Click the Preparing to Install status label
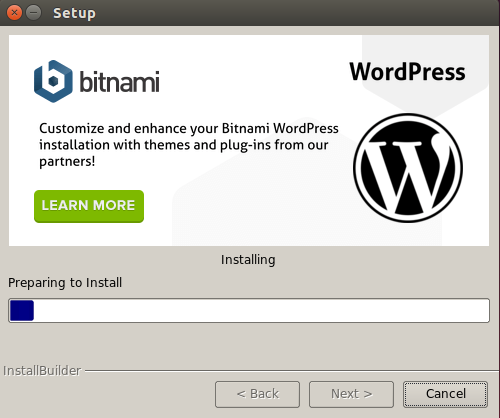This screenshot has width=500, height=418. pyautogui.click(x=65, y=283)
